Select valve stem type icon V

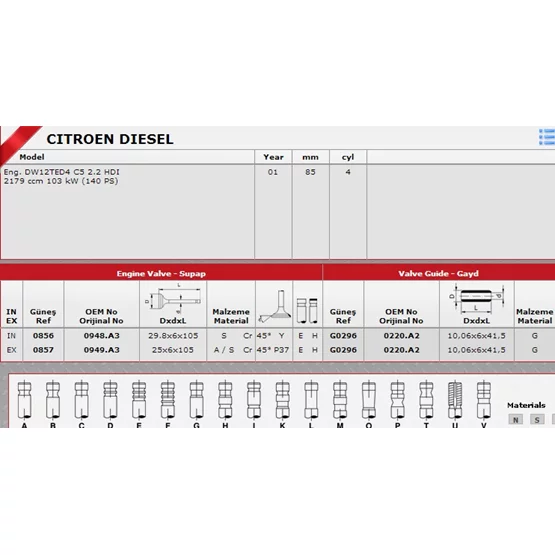(x=484, y=400)
